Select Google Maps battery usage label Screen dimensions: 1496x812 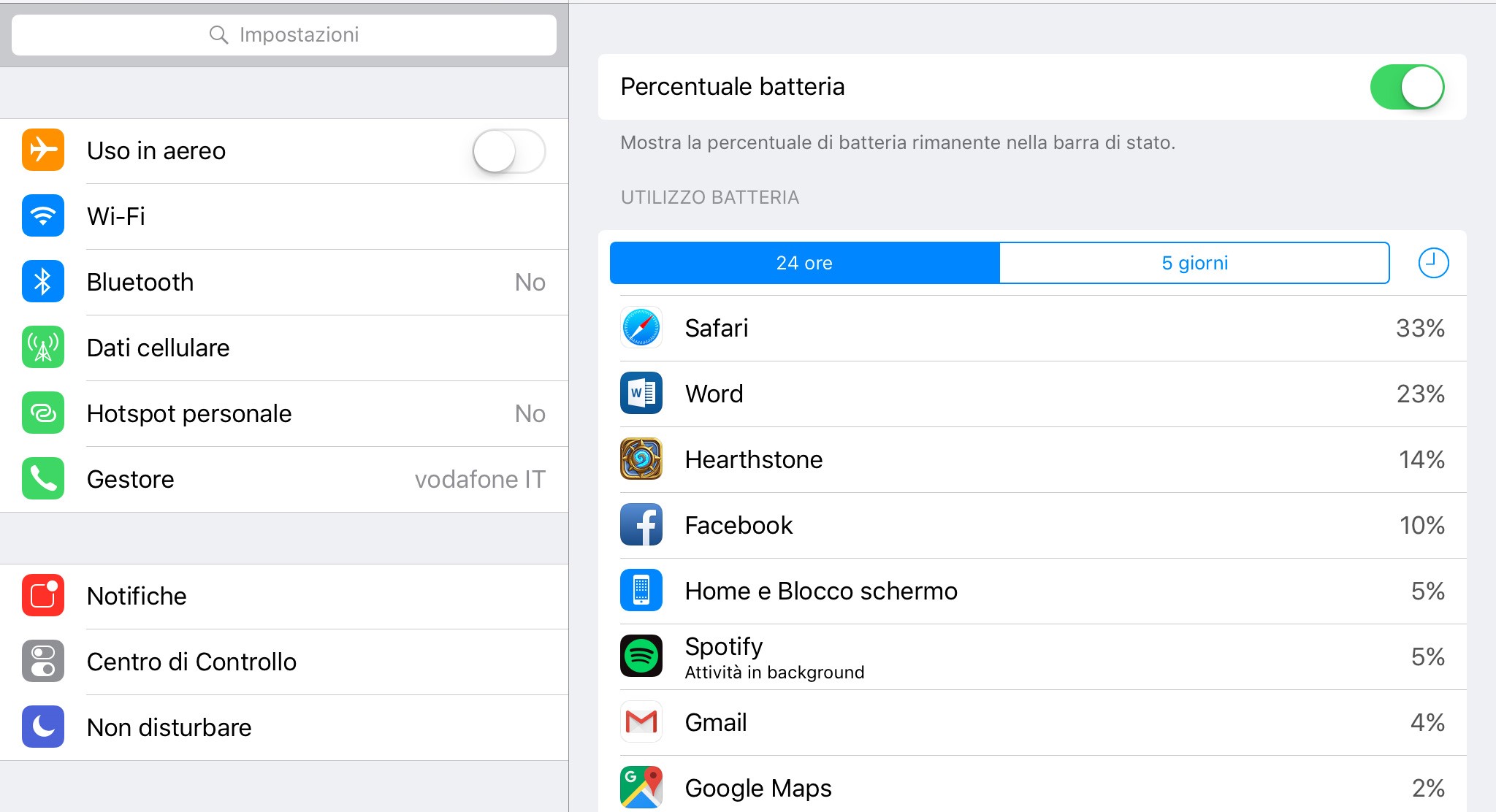point(758,788)
